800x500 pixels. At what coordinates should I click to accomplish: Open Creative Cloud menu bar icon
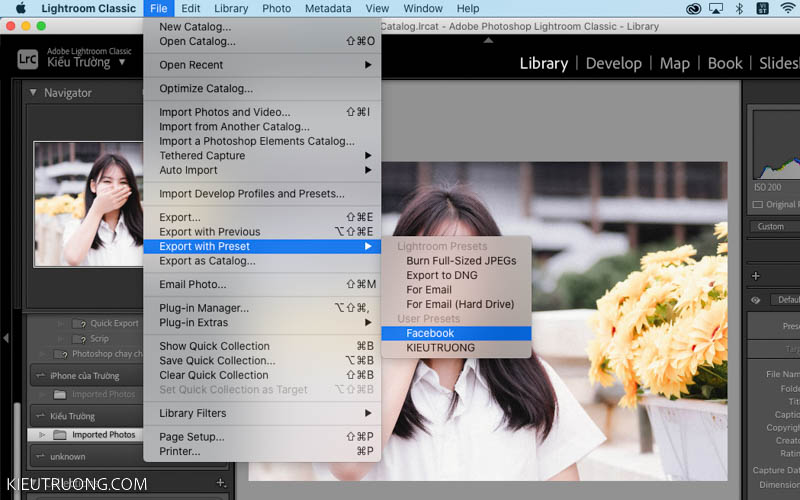click(693, 8)
